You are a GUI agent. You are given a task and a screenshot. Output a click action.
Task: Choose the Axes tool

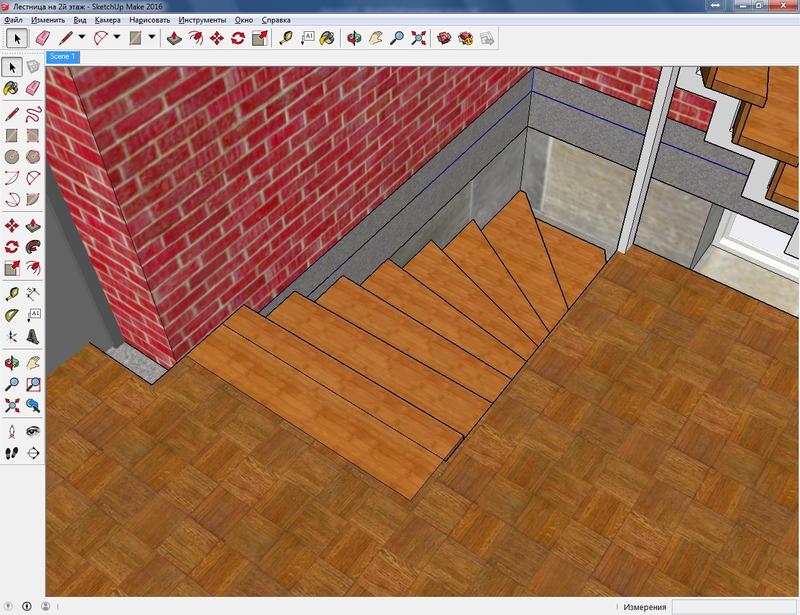click(x=12, y=336)
